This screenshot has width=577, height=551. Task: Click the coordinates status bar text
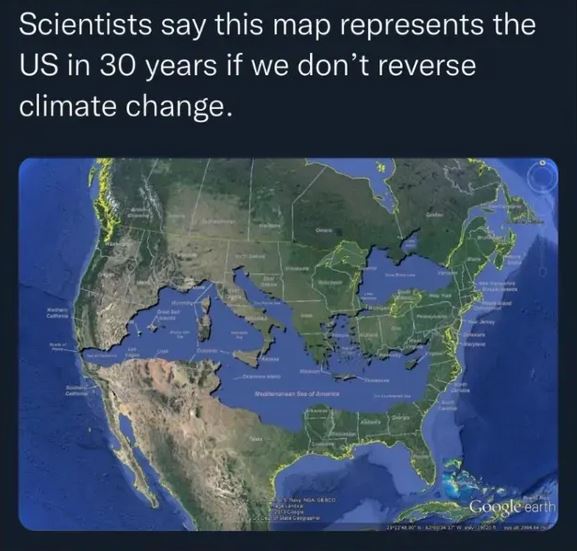[468, 527]
